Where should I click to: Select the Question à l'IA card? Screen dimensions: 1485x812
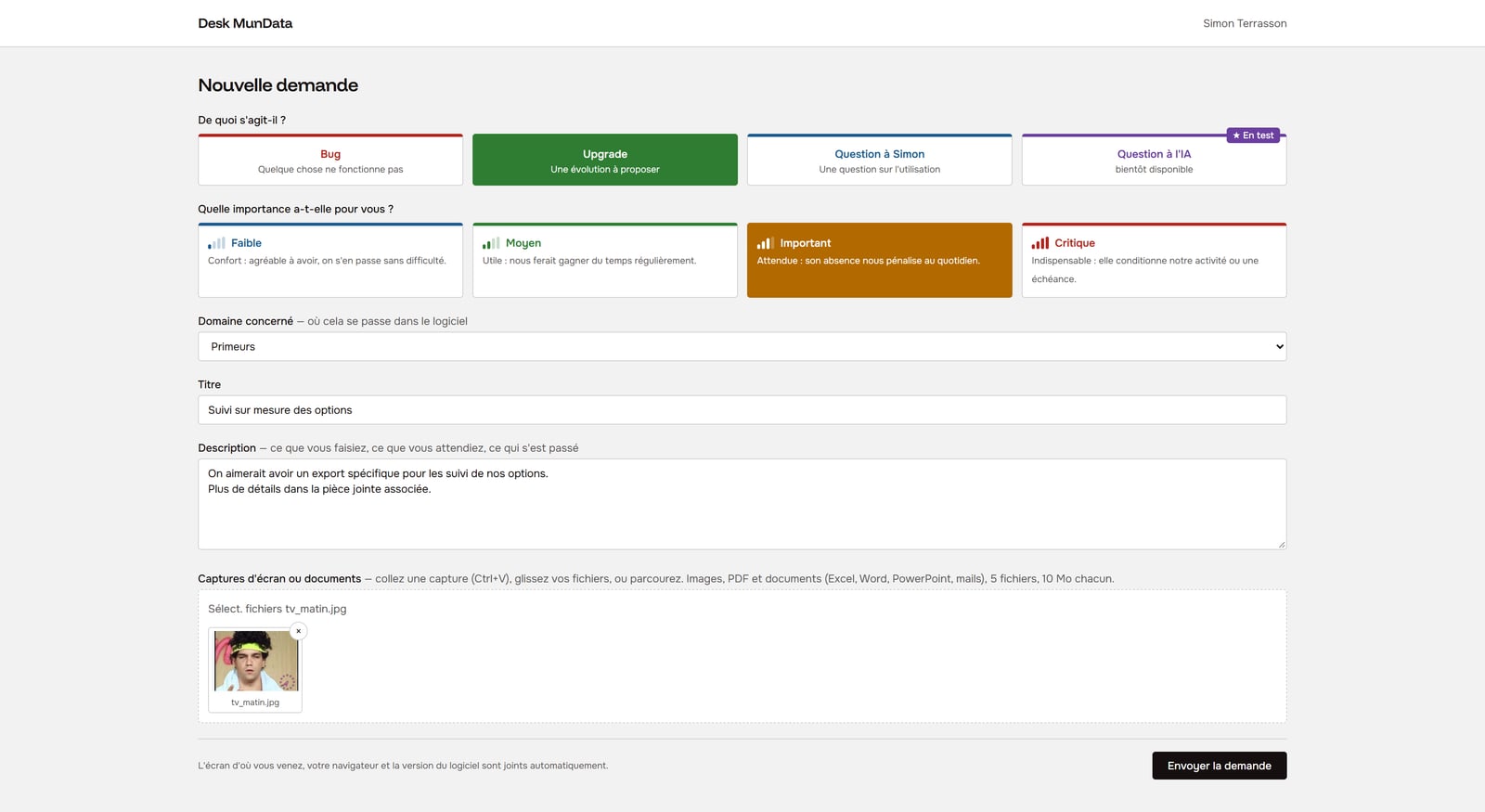click(1155, 160)
